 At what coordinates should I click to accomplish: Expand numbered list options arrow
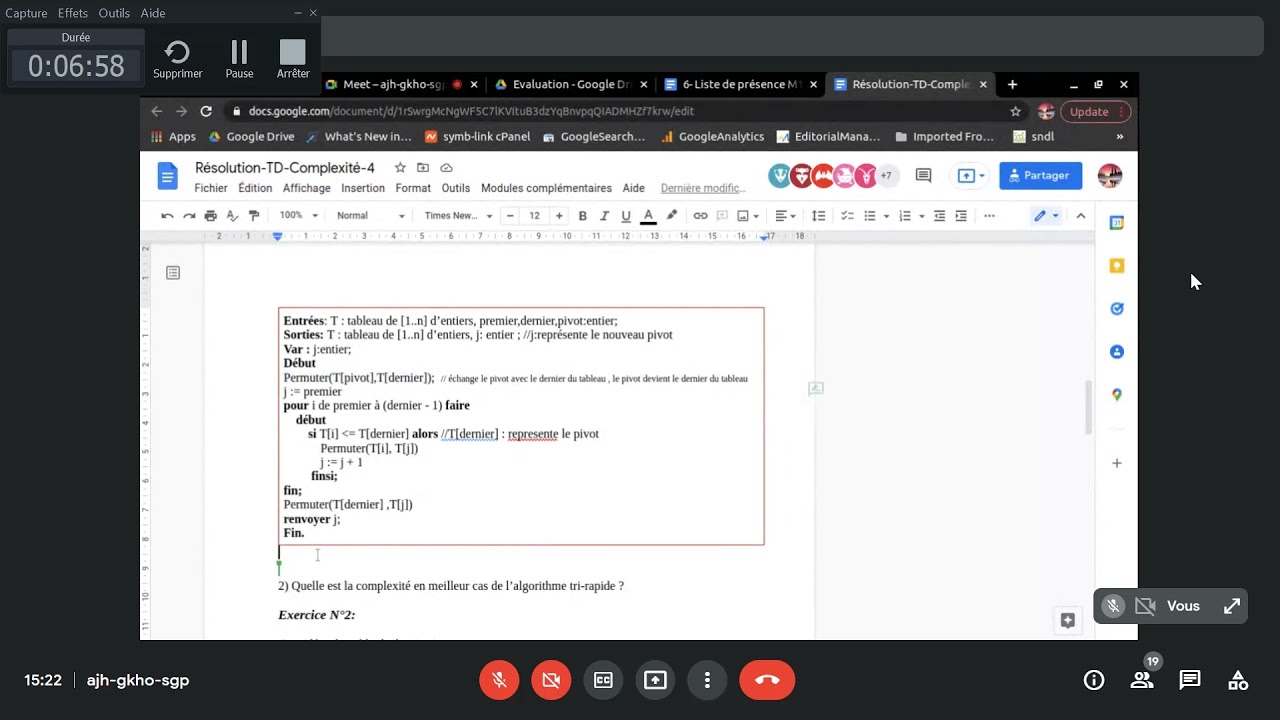[921, 216]
